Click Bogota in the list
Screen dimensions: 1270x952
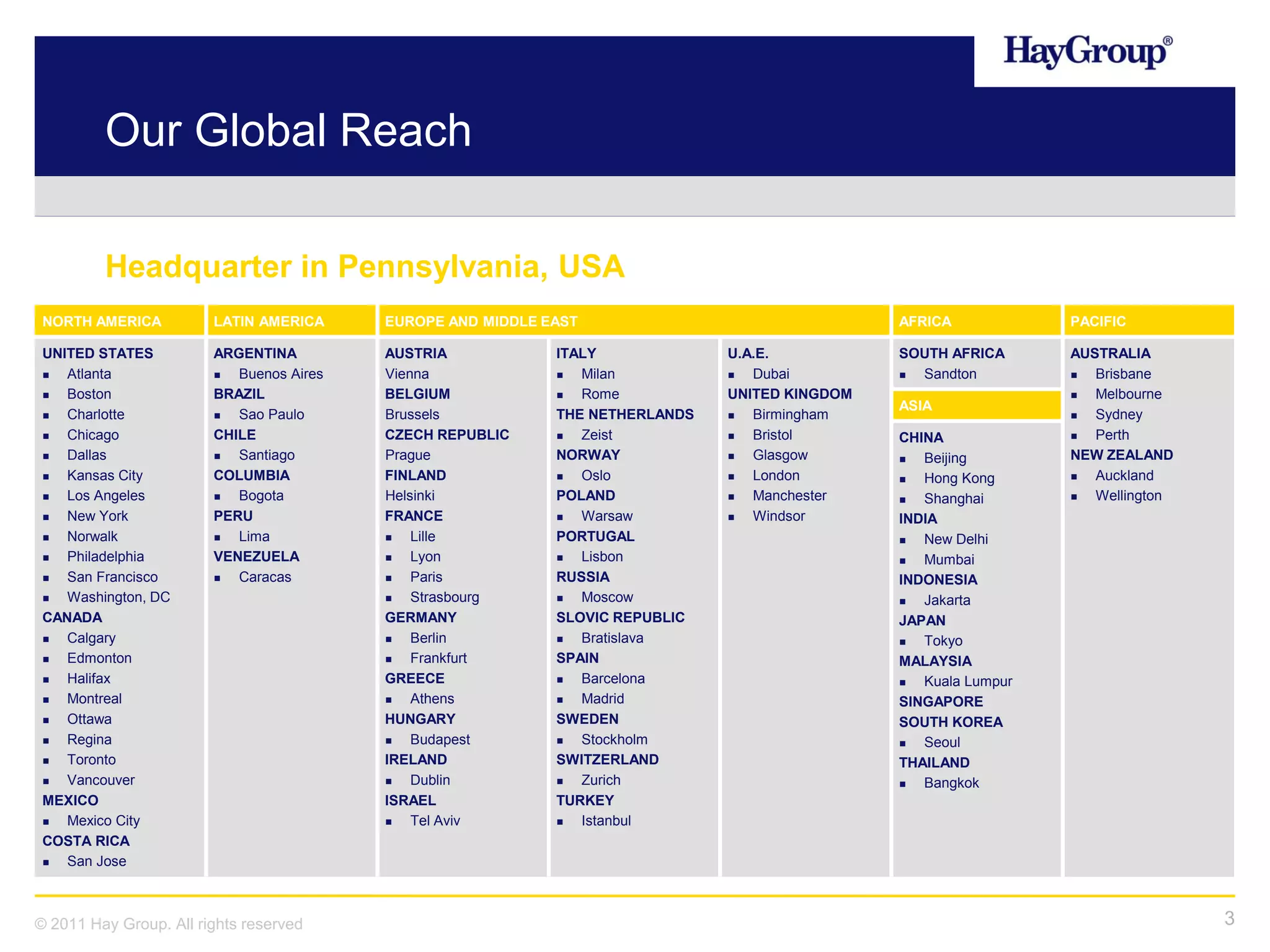[x=261, y=496]
